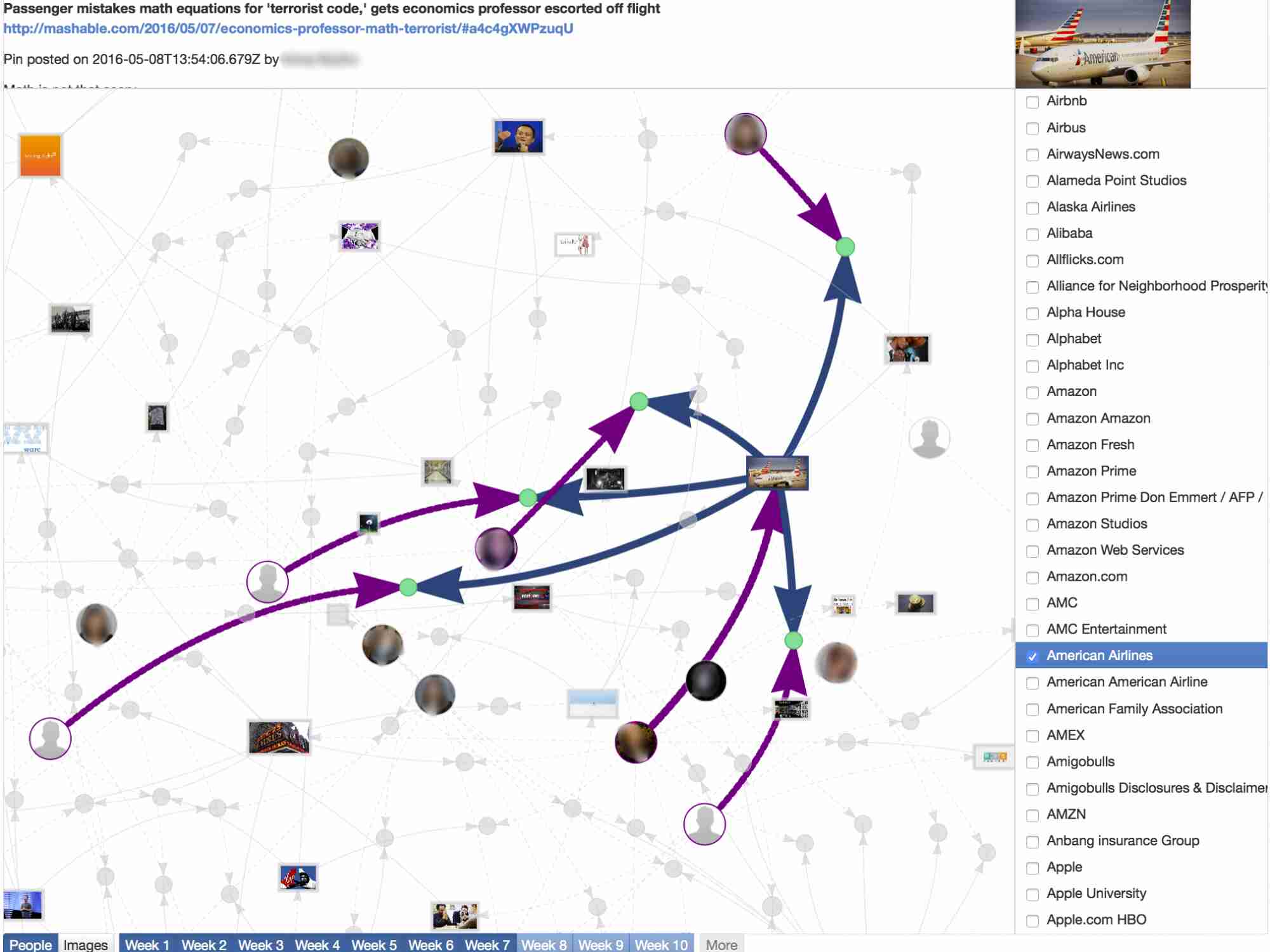Select the Week 9 tab
The height and width of the screenshot is (952, 1270).
[601, 944]
